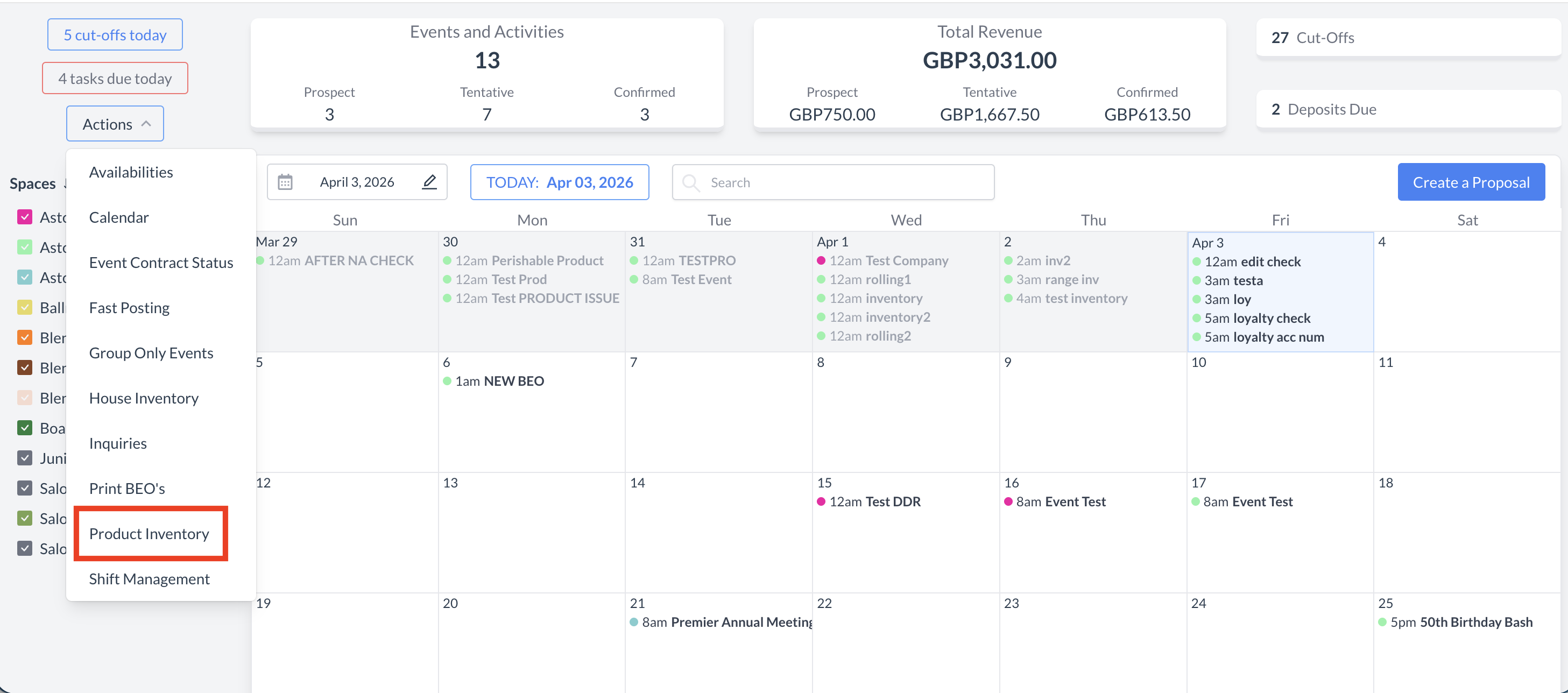Open the date picker calendar icon
Viewport: 1568px width, 693px height.
(286, 181)
